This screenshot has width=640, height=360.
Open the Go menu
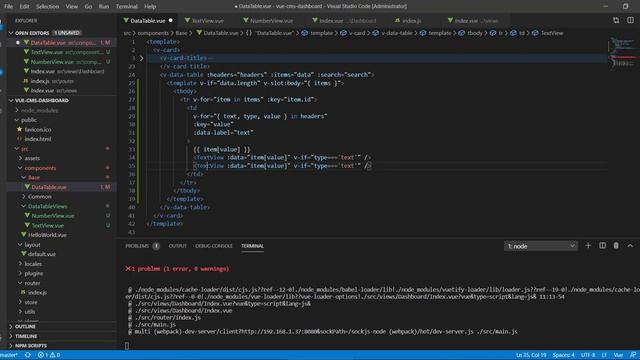tap(88, 7)
